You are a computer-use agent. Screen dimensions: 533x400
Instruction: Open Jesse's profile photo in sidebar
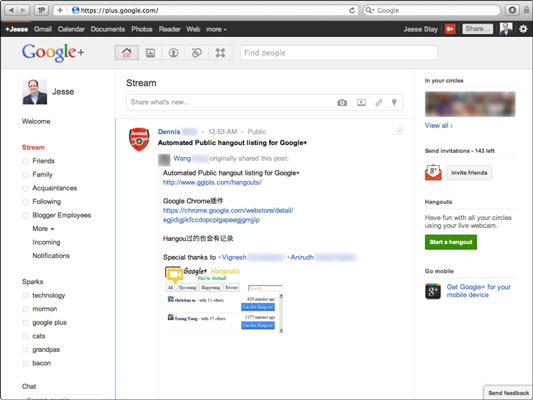[x=35, y=92]
